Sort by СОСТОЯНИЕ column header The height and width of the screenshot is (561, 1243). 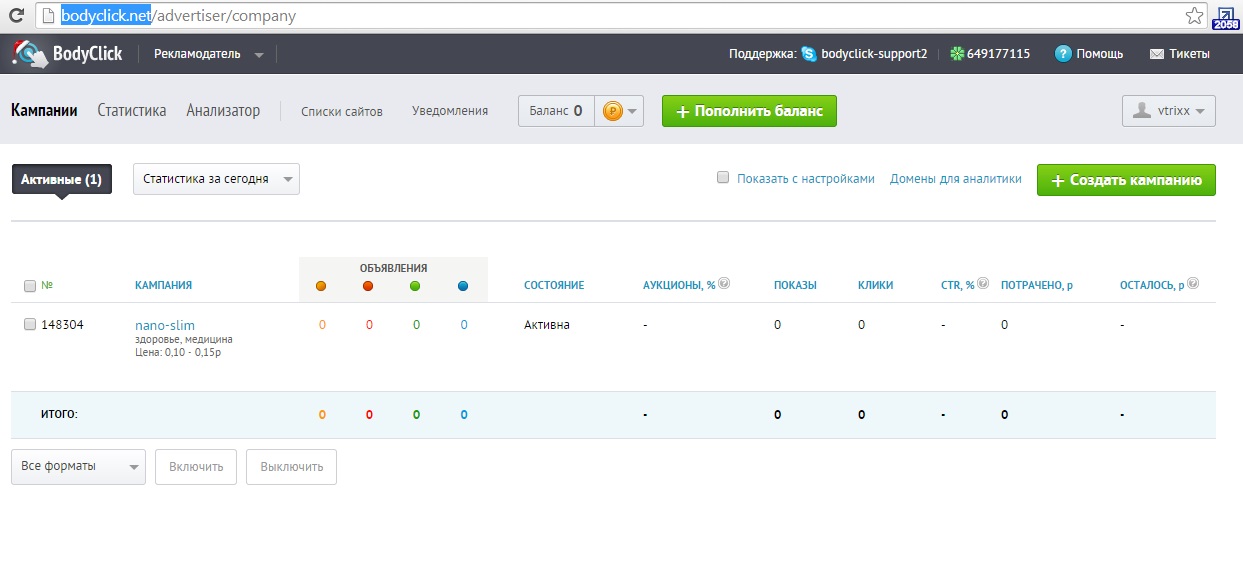tap(554, 285)
